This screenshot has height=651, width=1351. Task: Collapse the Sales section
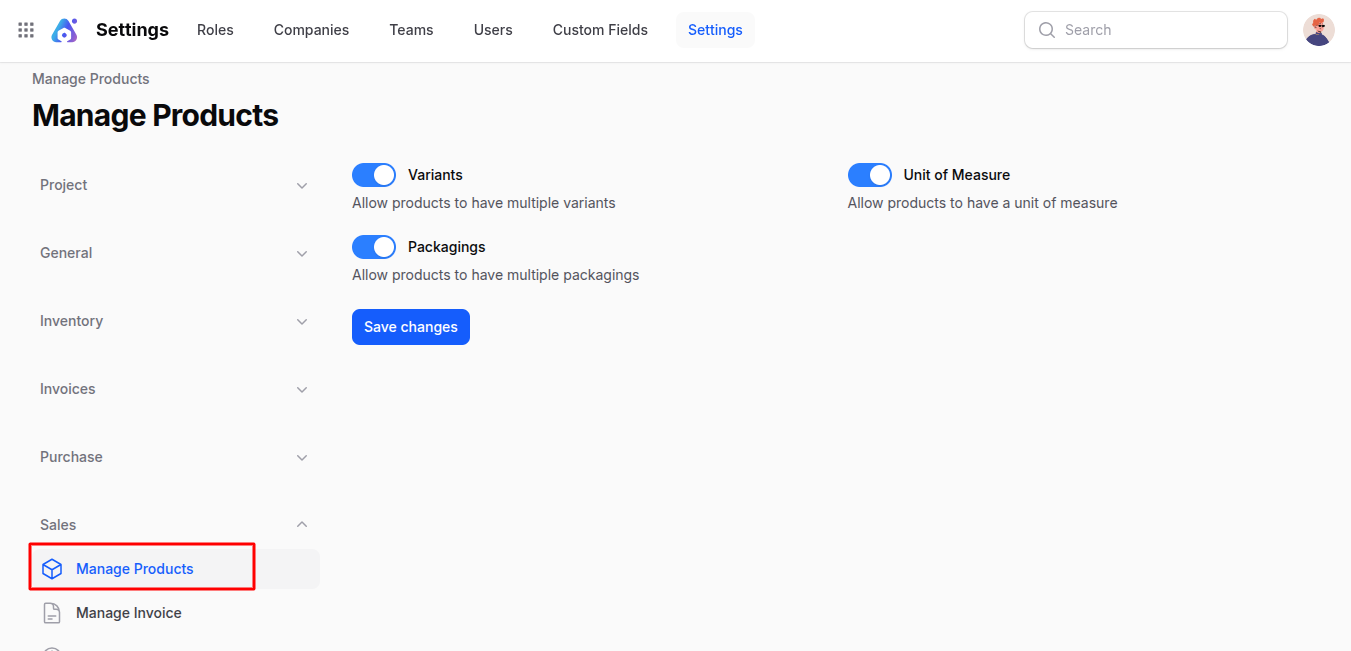point(302,524)
